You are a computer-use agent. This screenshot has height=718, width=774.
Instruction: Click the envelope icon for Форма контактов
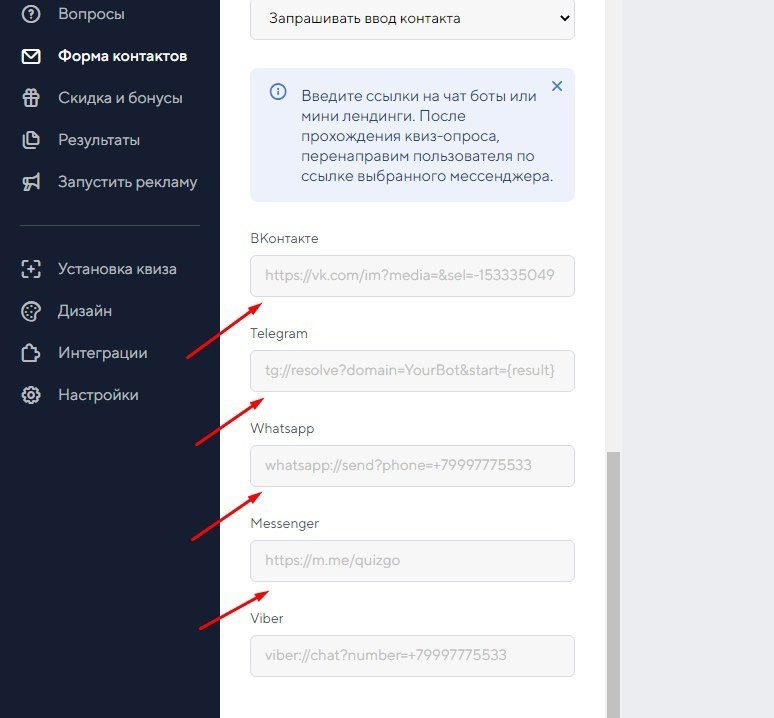pyautogui.click(x=31, y=56)
